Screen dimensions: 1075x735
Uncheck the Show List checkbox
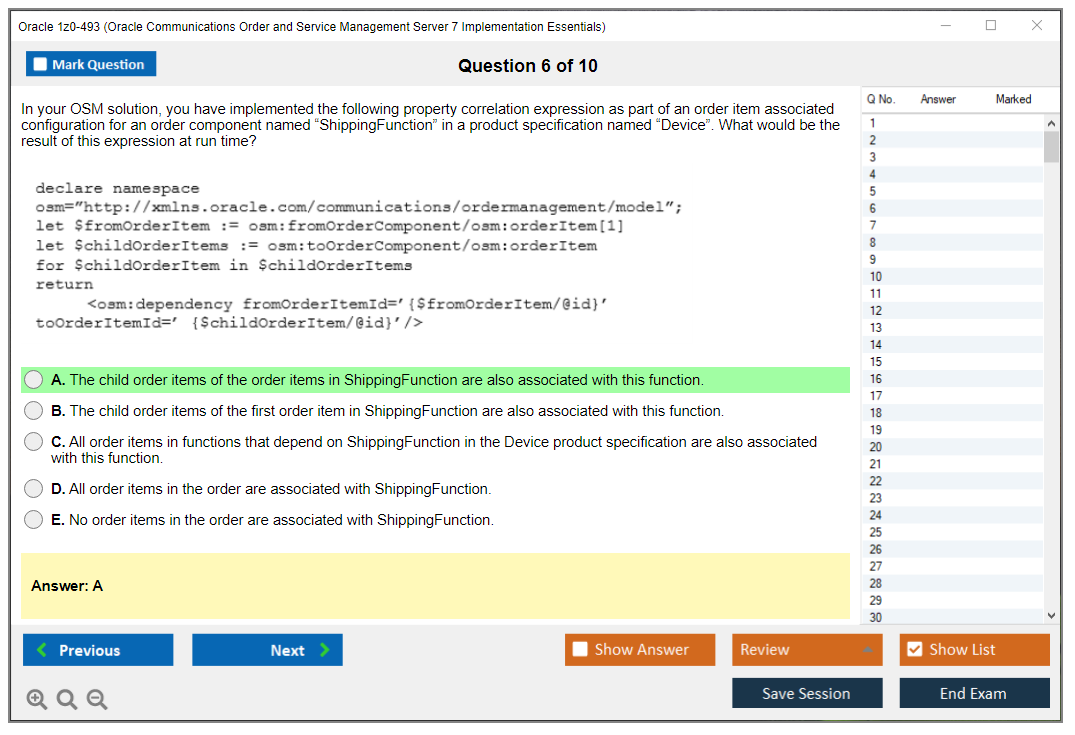click(914, 649)
